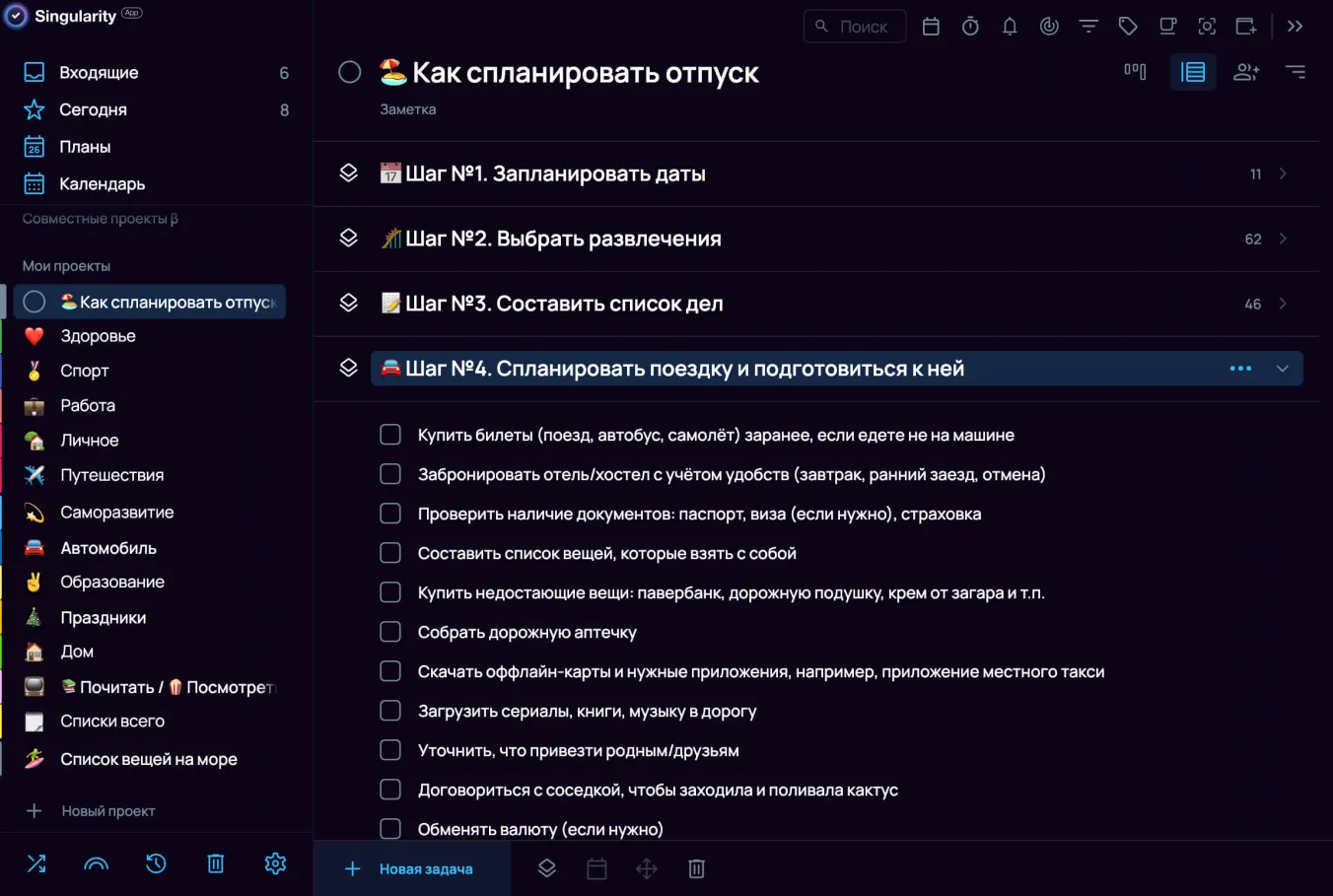
Task: Expand Шаг №3 section chevron
Action: tap(1283, 304)
